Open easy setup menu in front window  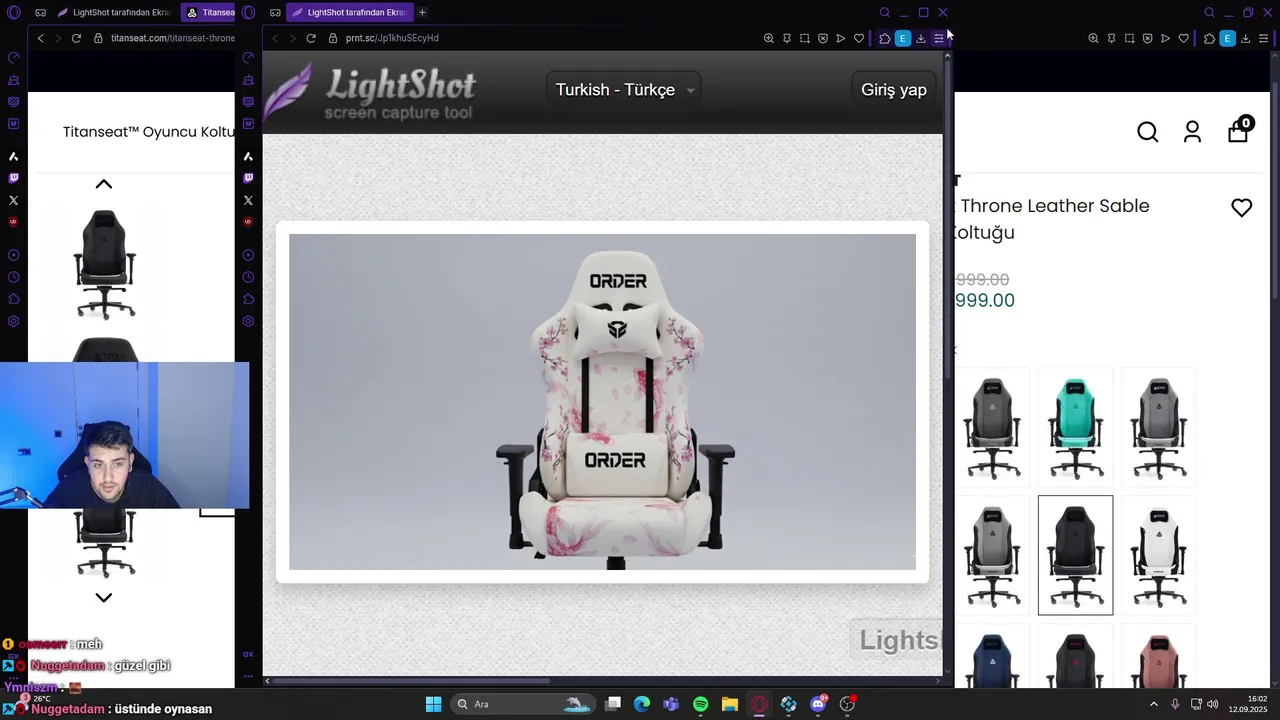click(938, 38)
